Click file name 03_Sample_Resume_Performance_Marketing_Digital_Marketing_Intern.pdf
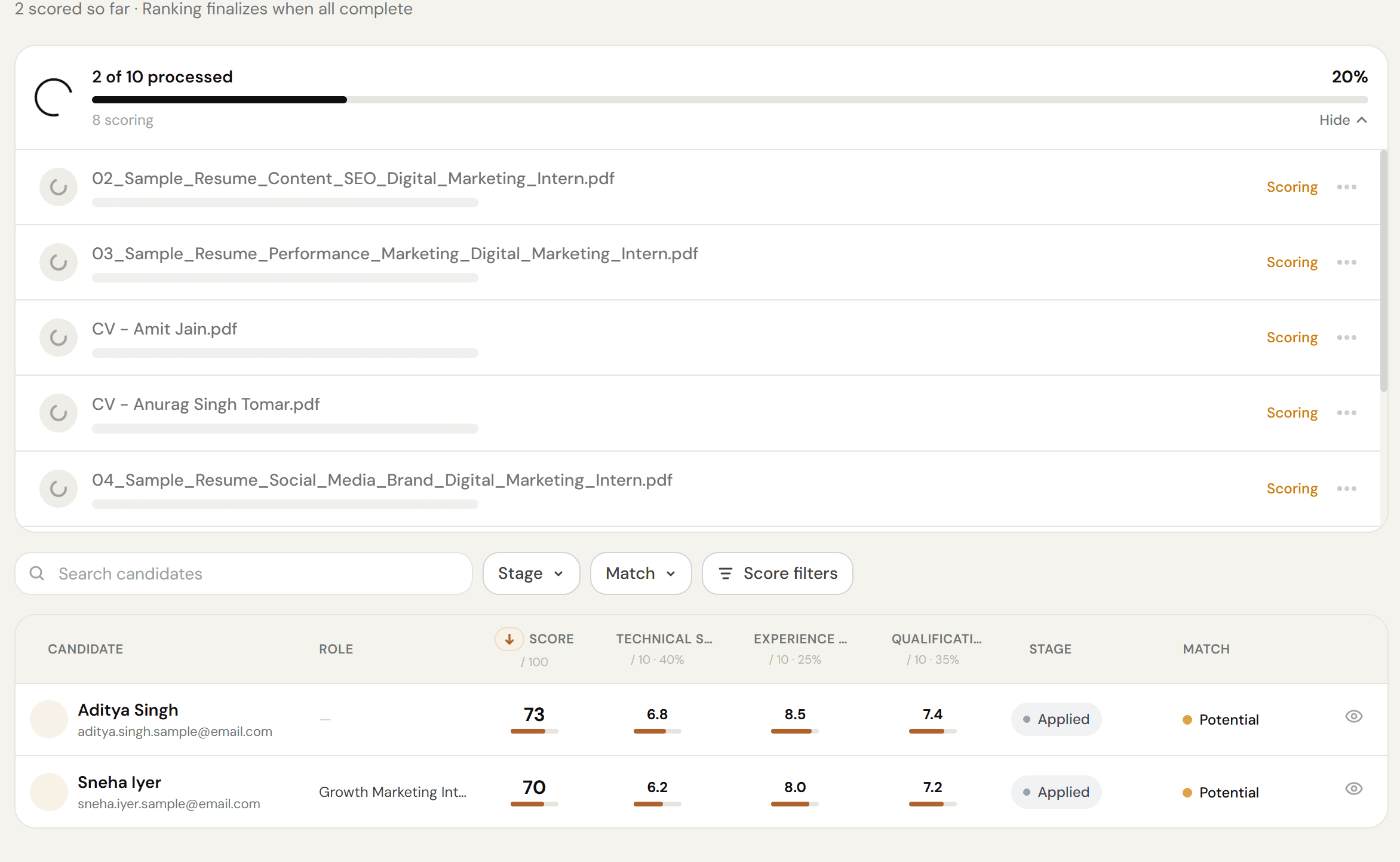 [x=395, y=254]
